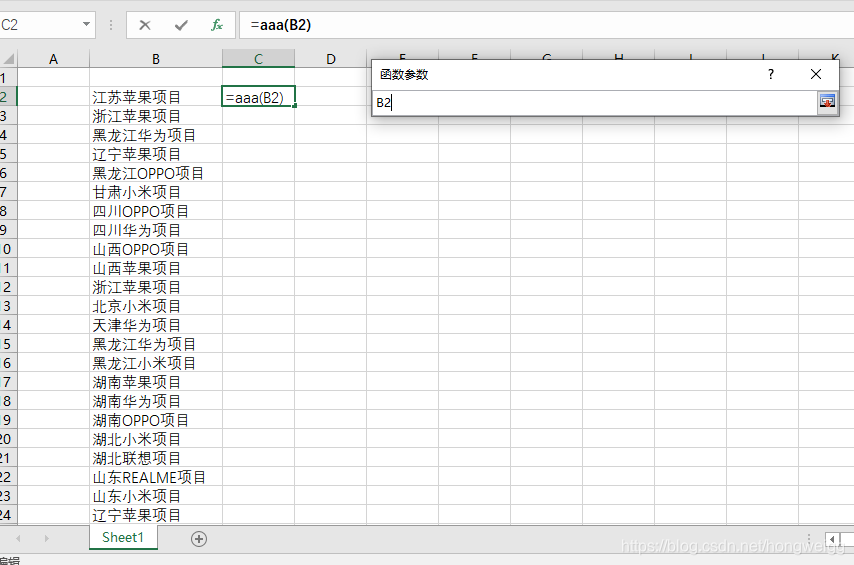
Task: Click the Select All corner triangle
Action: point(9,58)
